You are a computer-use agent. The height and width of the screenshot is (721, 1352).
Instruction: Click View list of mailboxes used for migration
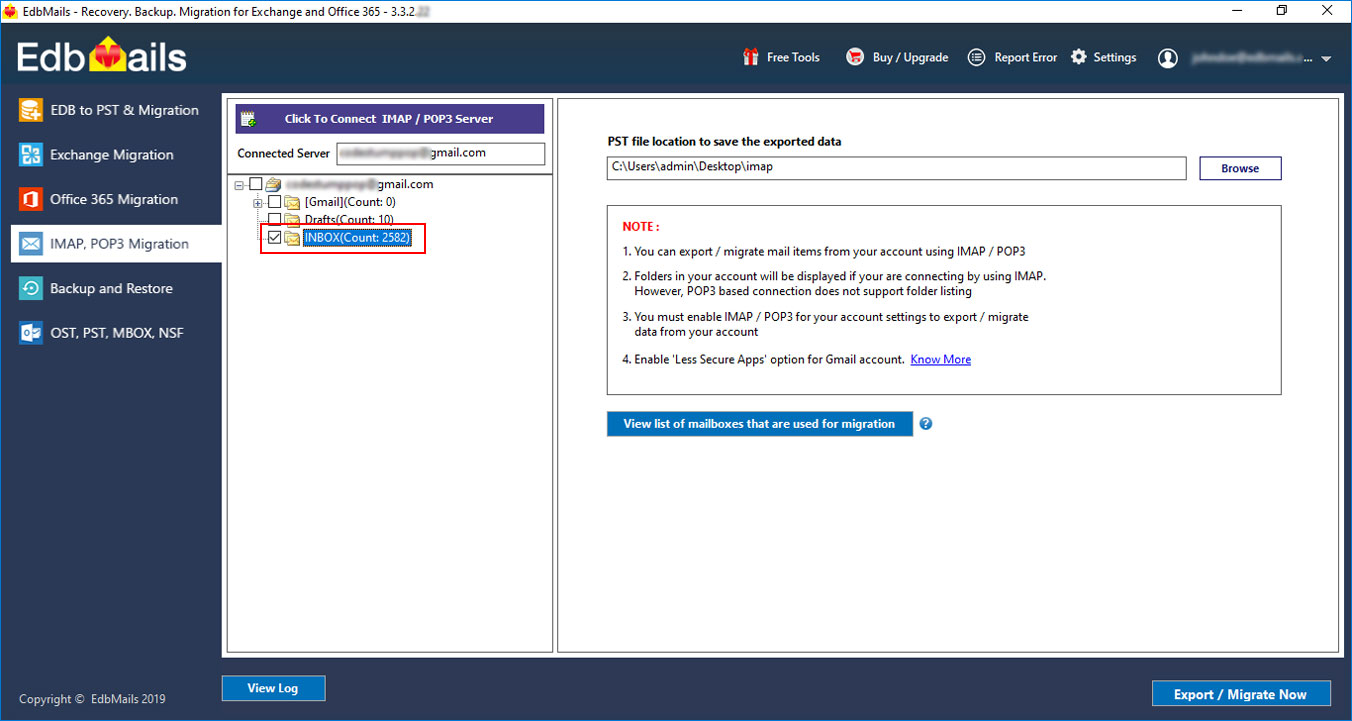pyautogui.click(x=759, y=424)
